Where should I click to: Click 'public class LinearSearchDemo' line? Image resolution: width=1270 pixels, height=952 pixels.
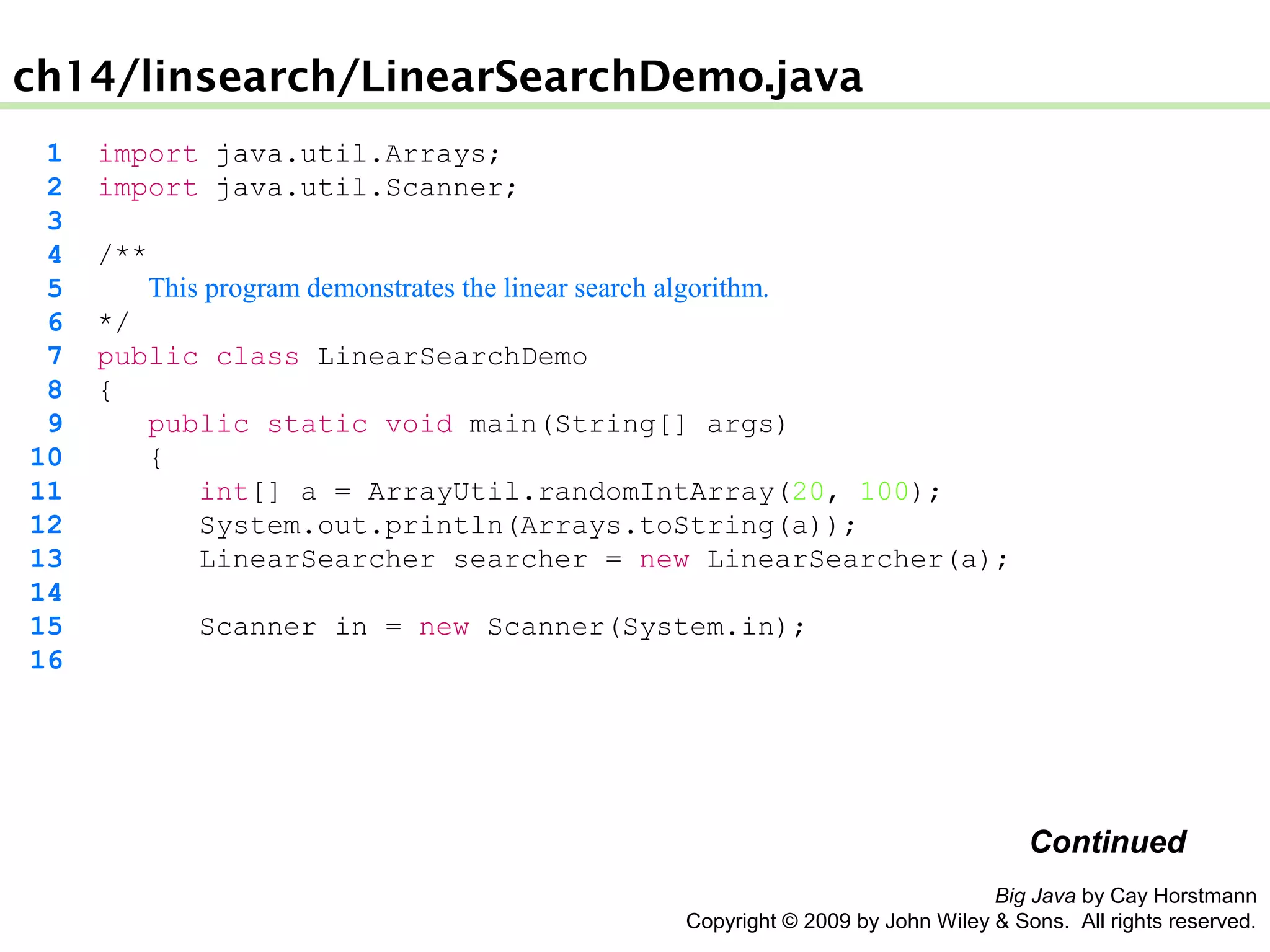pyautogui.click(x=342, y=357)
